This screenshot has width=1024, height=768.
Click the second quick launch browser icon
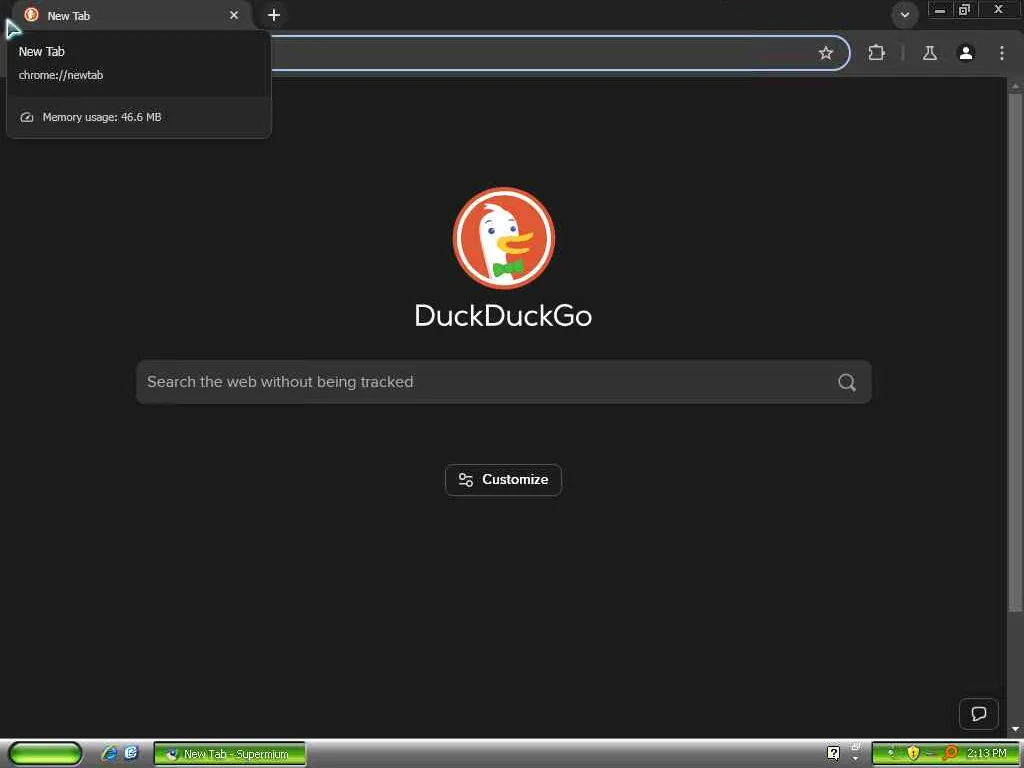click(x=131, y=753)
